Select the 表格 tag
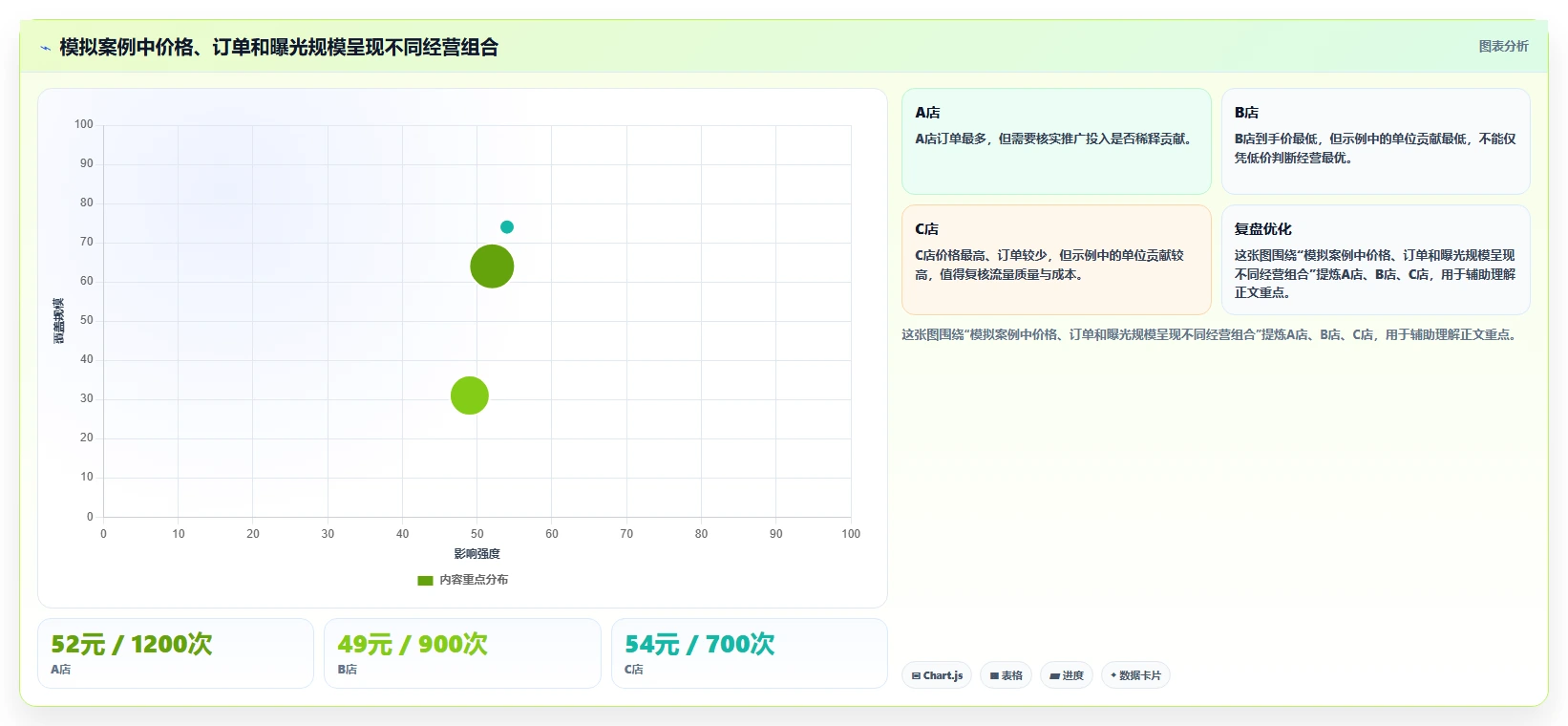Image resolution: width=1568 pixels, height=726 pixels. click(x=1006, y=675)
